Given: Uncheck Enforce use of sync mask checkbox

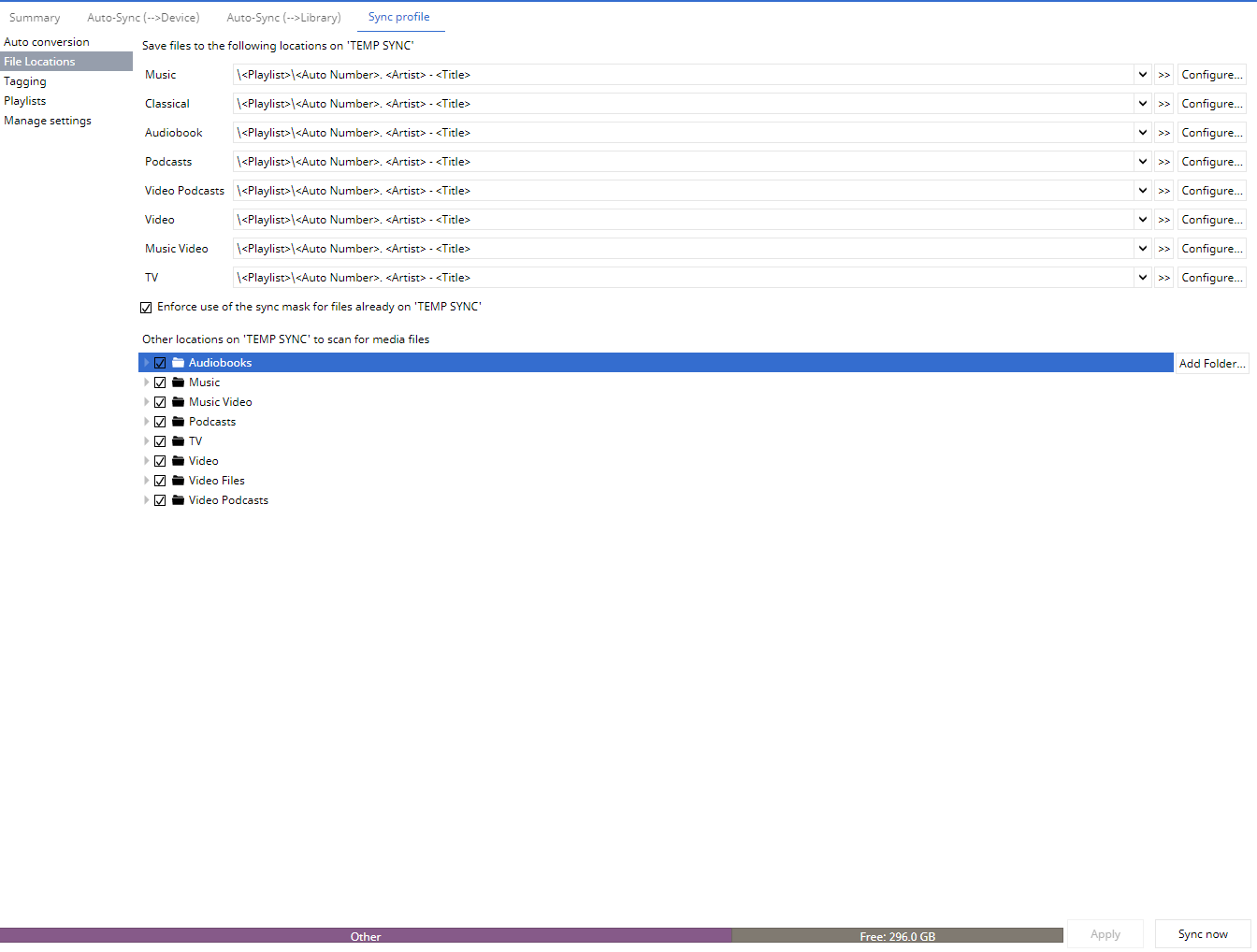Looking at the screenshot, I should [146, 308].
